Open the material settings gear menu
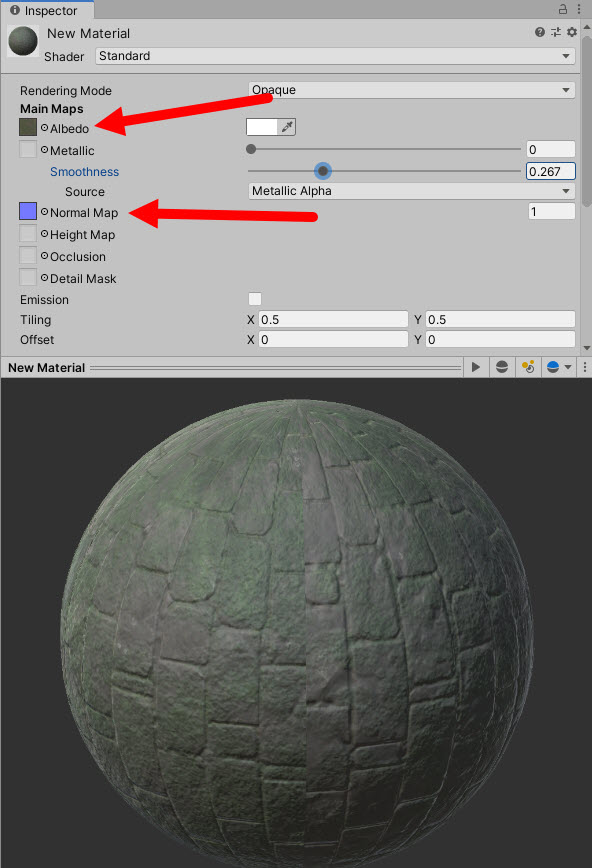Viewport: 592px width, 868px height. (572, 32)
